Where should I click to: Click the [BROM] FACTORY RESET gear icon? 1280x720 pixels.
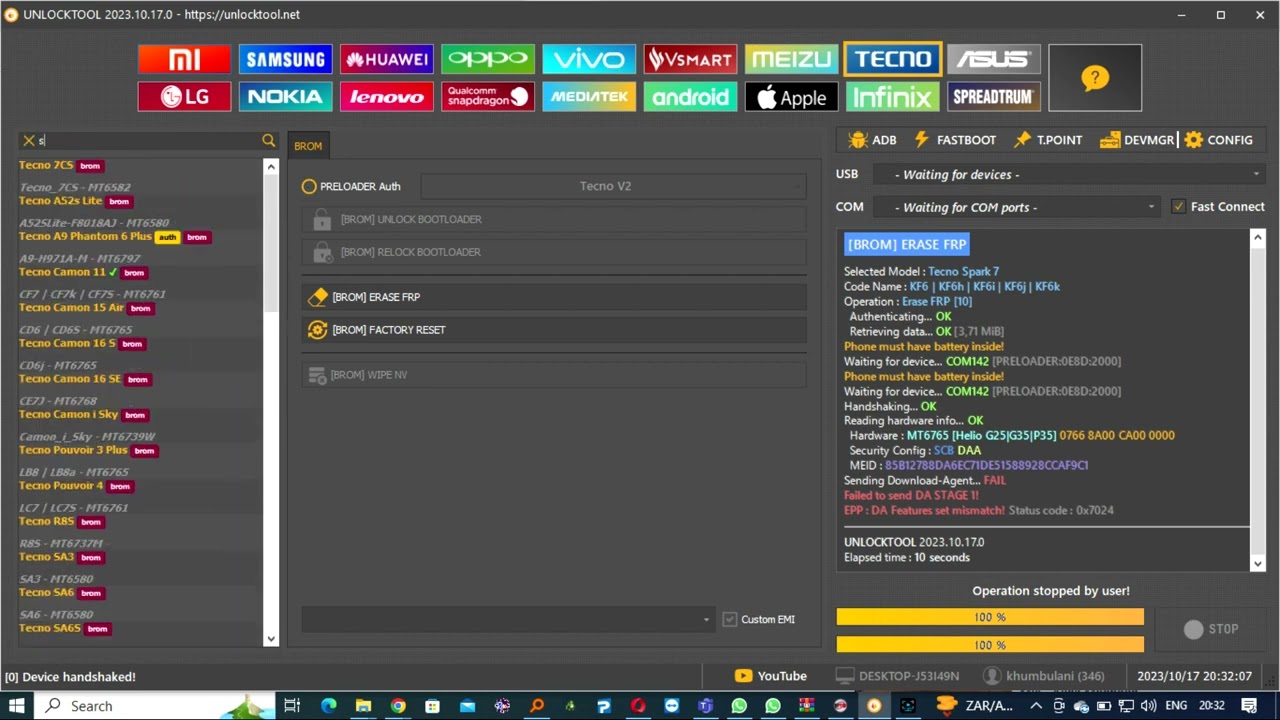click(x=317, y=330)
